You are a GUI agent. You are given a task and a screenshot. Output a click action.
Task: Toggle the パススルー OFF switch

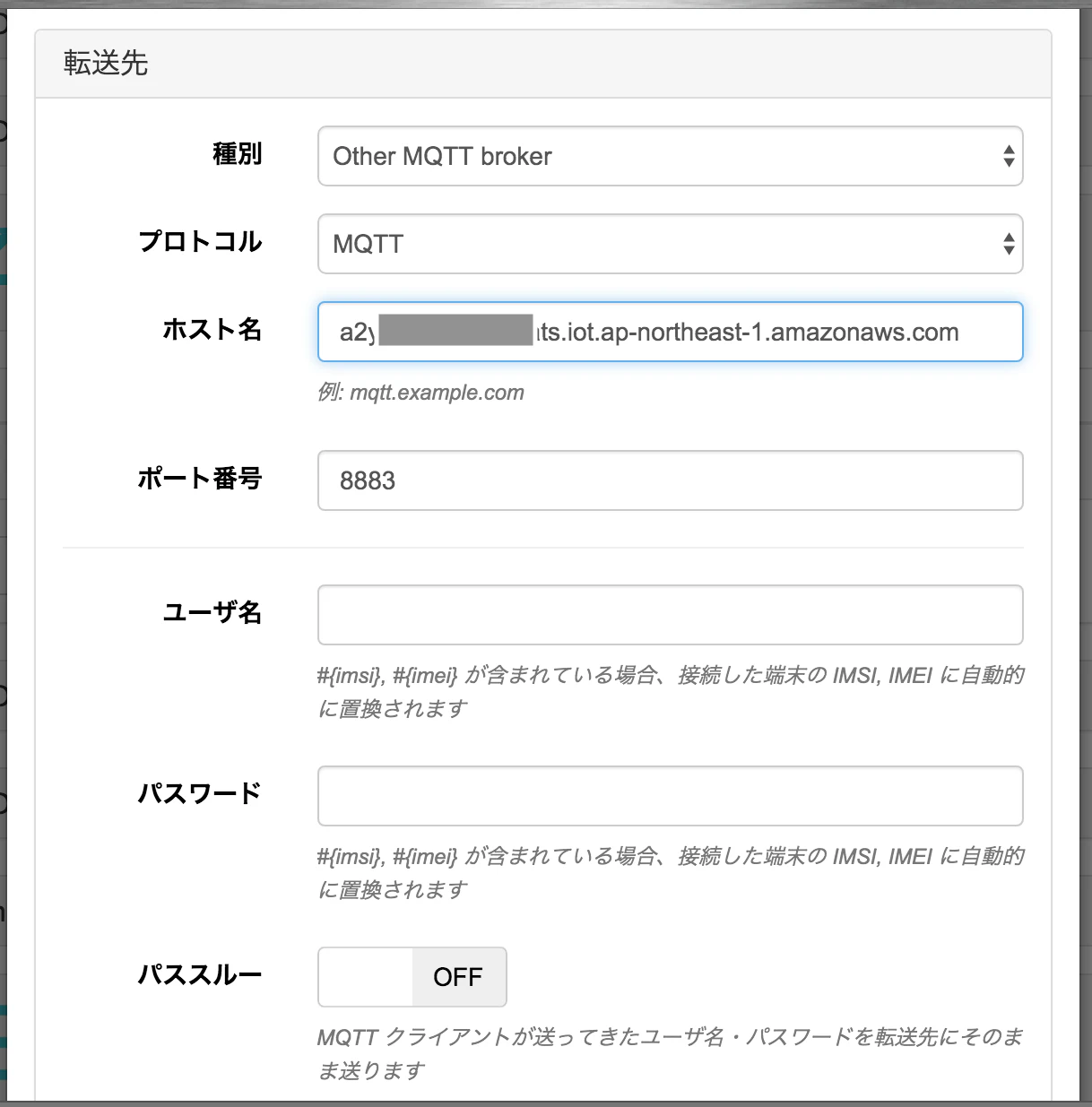412,977
